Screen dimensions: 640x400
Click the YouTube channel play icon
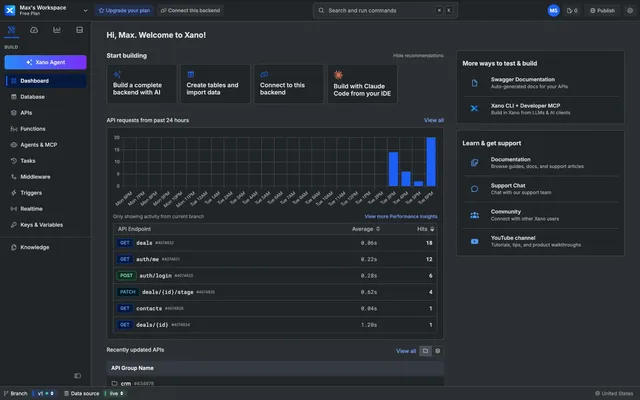pyautogui.click(x=474, y=241)
